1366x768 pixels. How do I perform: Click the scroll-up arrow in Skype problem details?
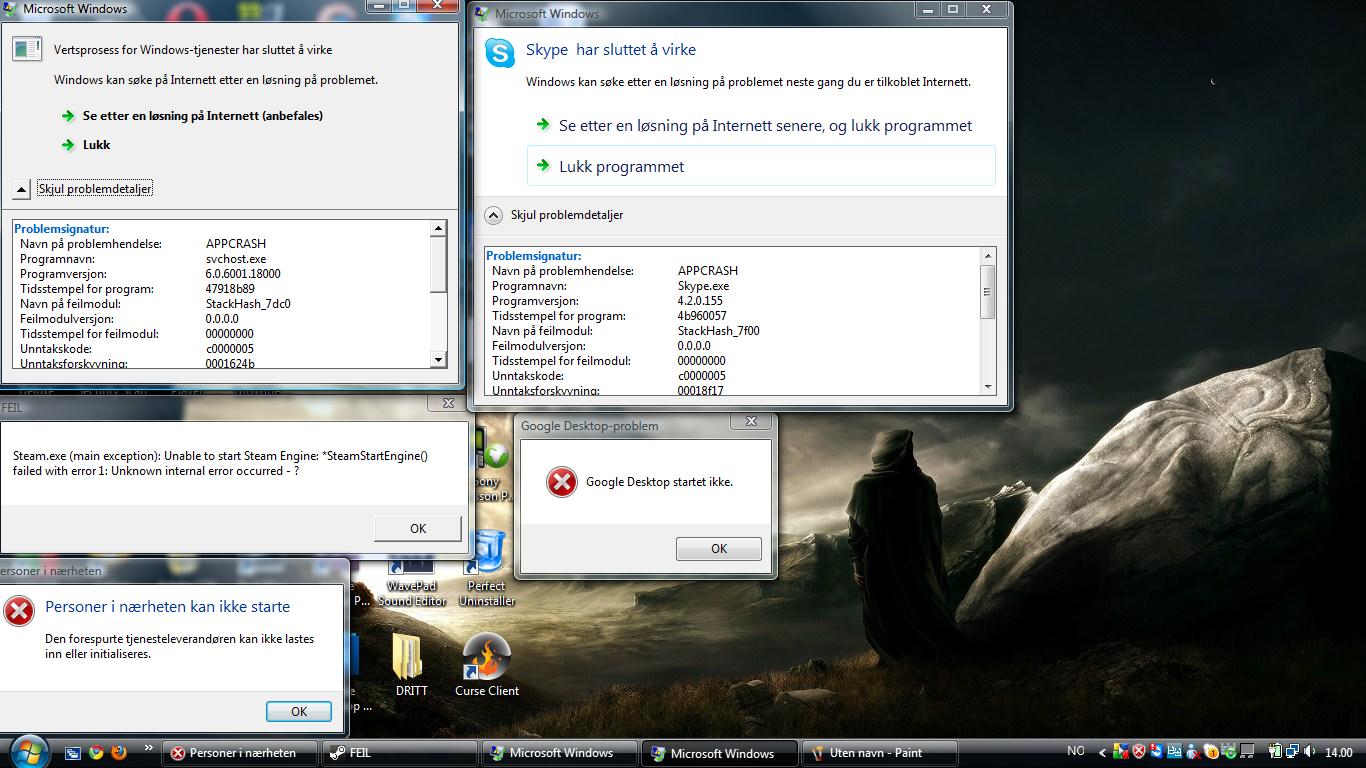[x=988, y=256]
